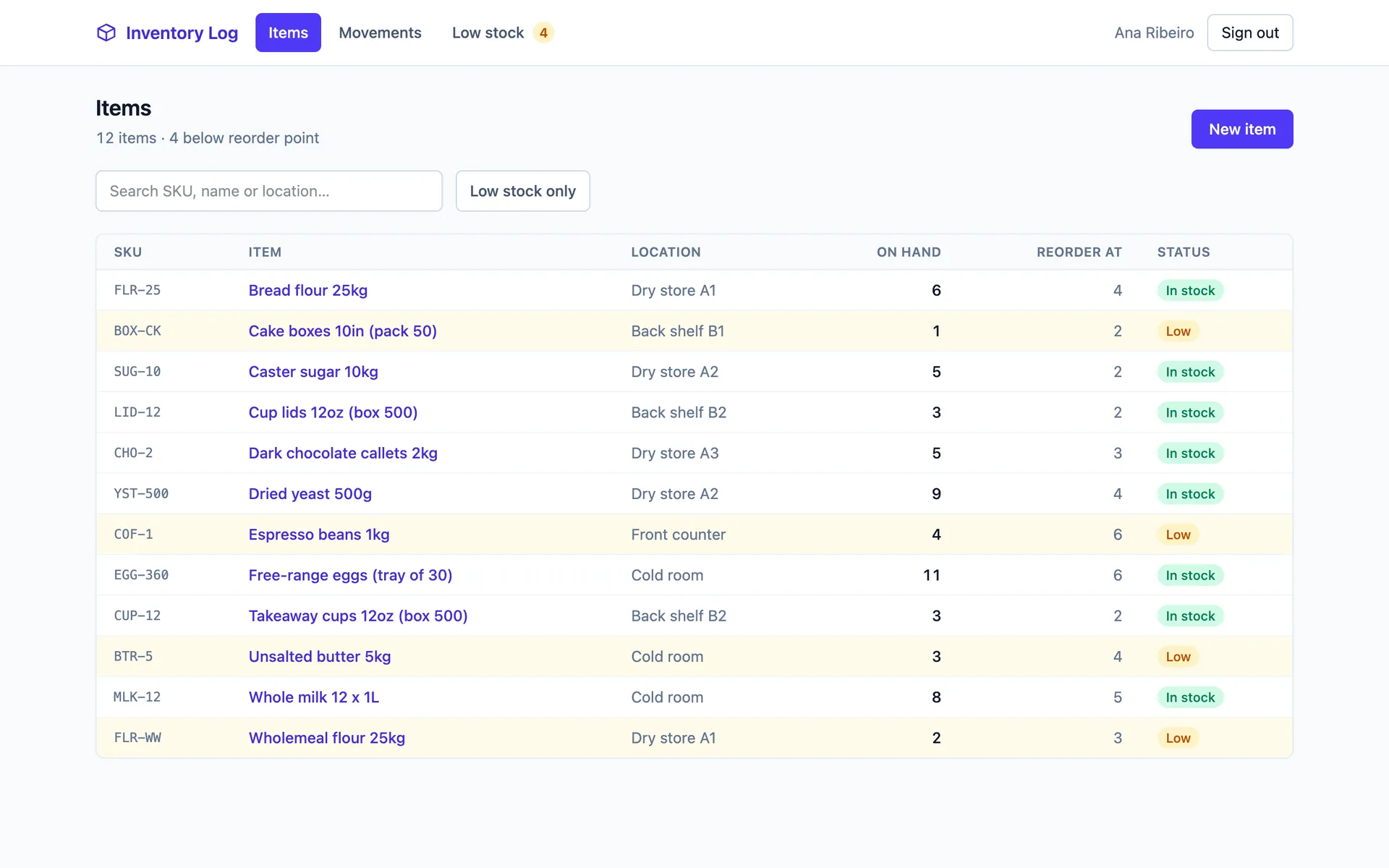Open the Bread flour 25kg item
This screenshot has height=868, width=1389.
click(307, 290)
